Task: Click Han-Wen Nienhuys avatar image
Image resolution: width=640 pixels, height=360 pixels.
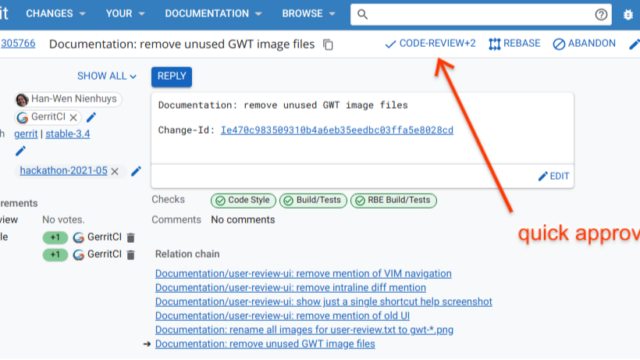Action: [x=22, y=99]
